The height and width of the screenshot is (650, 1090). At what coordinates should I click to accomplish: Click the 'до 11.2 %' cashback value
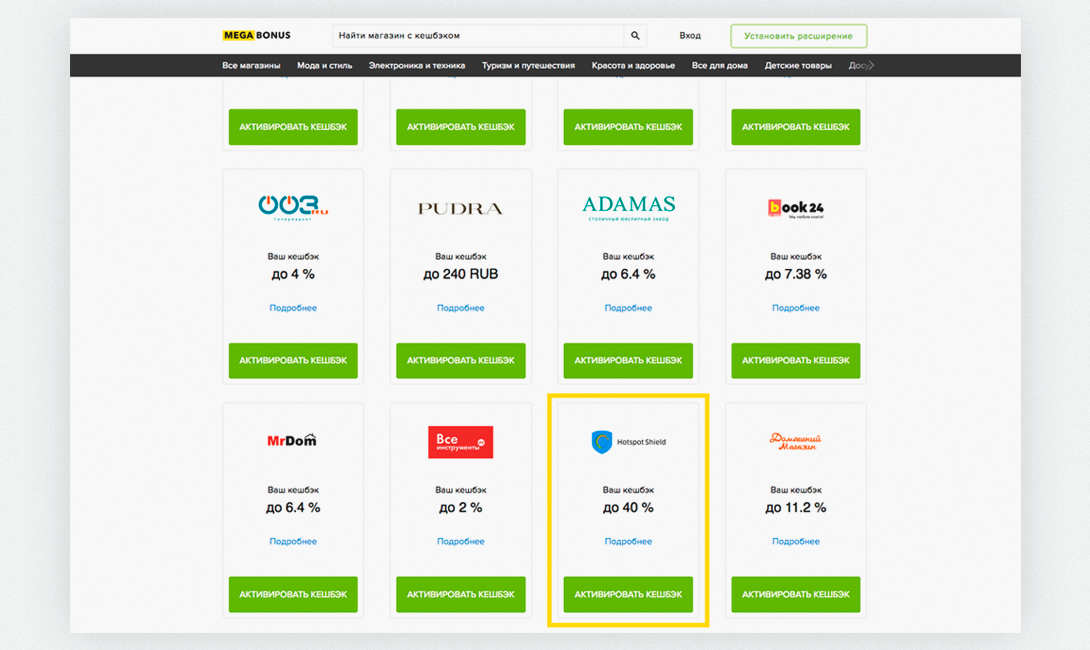click(796, 508)
